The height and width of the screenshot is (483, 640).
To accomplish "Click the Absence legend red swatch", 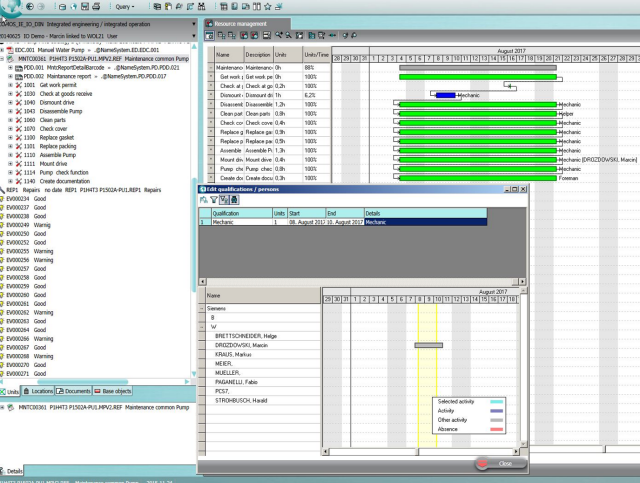I will [x=496, y=429].
